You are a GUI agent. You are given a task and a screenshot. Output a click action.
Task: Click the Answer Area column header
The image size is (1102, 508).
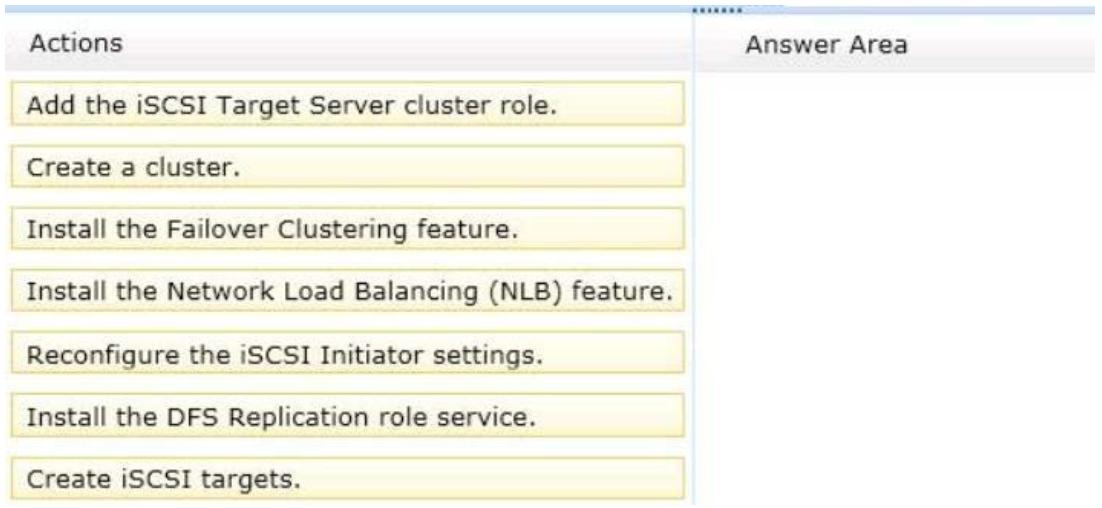pos(826,45)
